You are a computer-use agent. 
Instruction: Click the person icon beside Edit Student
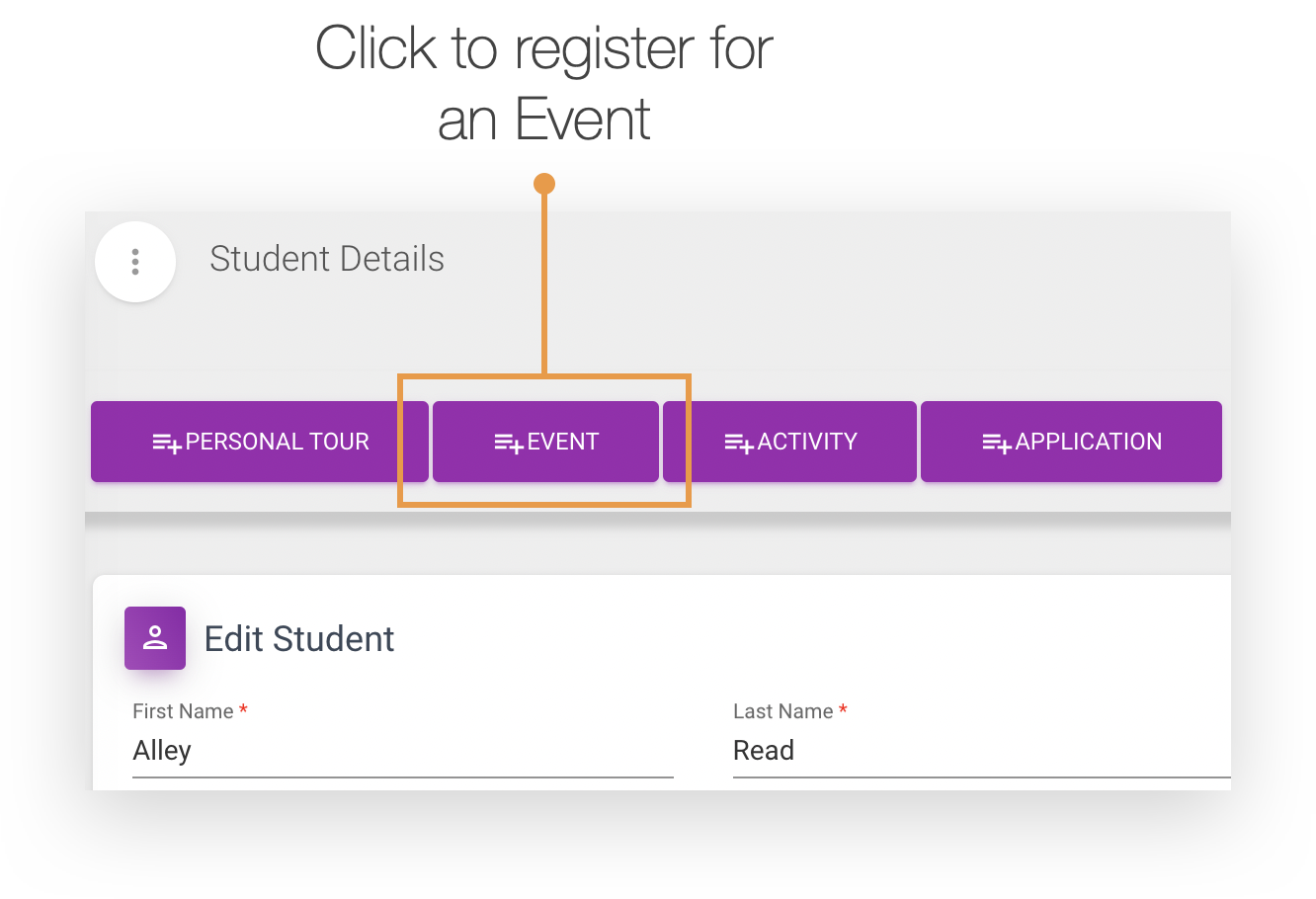point(154,637)
